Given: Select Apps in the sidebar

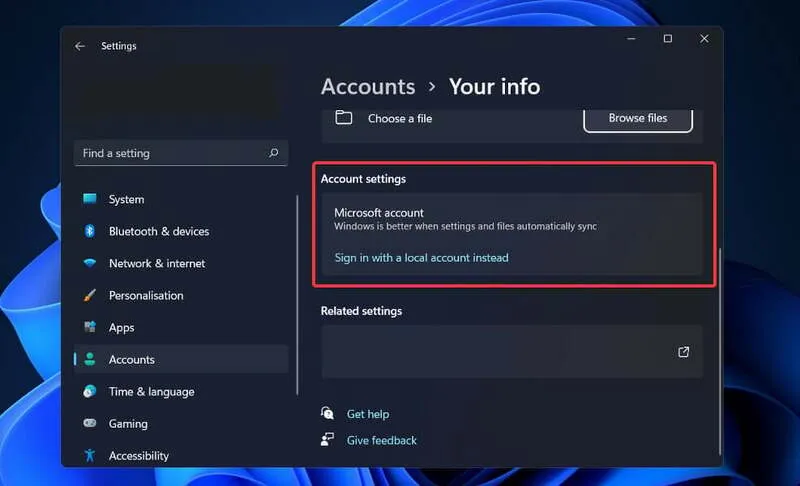Looking at the screenshot, I should pyautogui.click(x=181, y=327).
